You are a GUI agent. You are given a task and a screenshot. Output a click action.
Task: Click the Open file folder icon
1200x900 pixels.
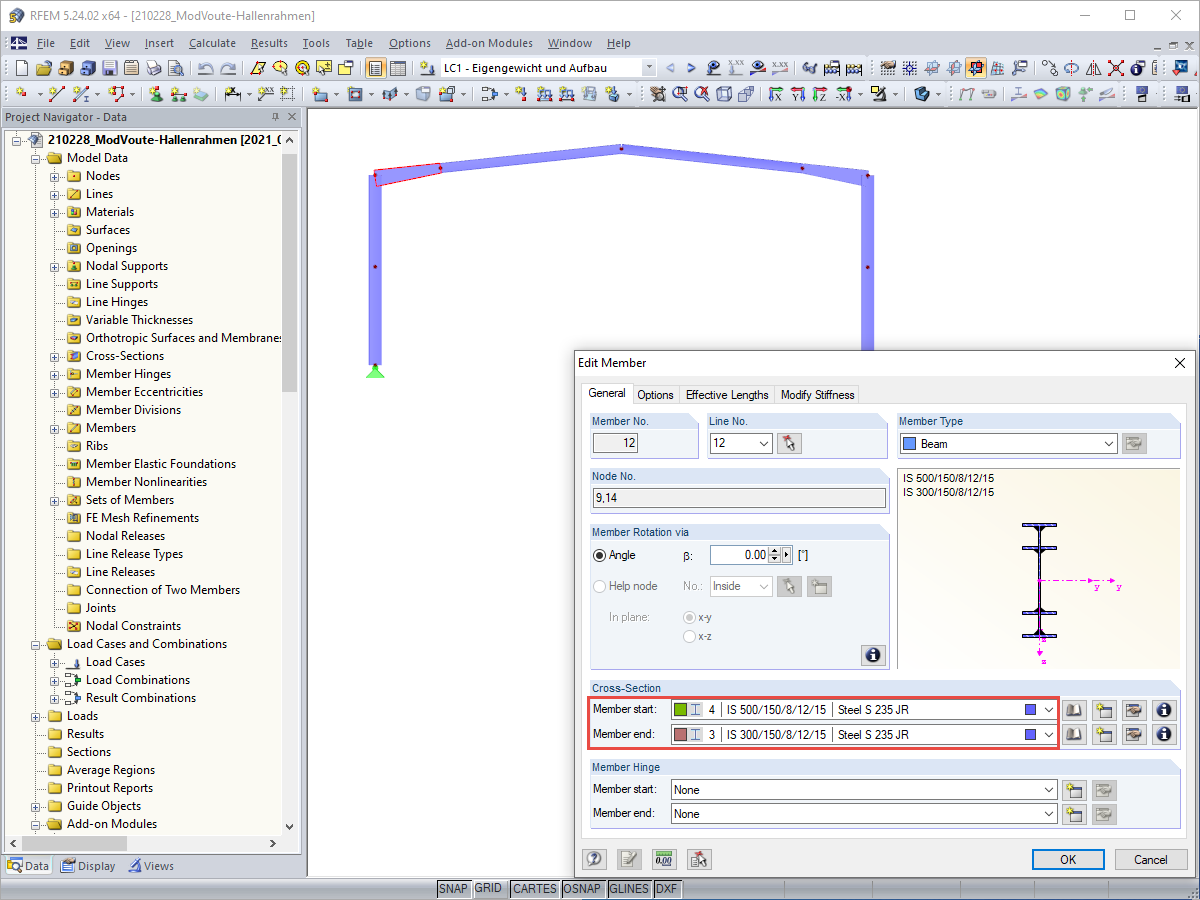43,68
